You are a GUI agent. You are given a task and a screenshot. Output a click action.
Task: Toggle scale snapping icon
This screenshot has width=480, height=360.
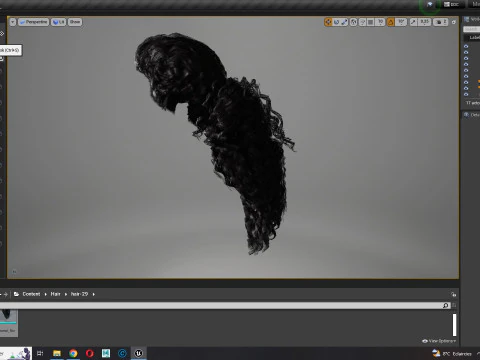(413, 22)
